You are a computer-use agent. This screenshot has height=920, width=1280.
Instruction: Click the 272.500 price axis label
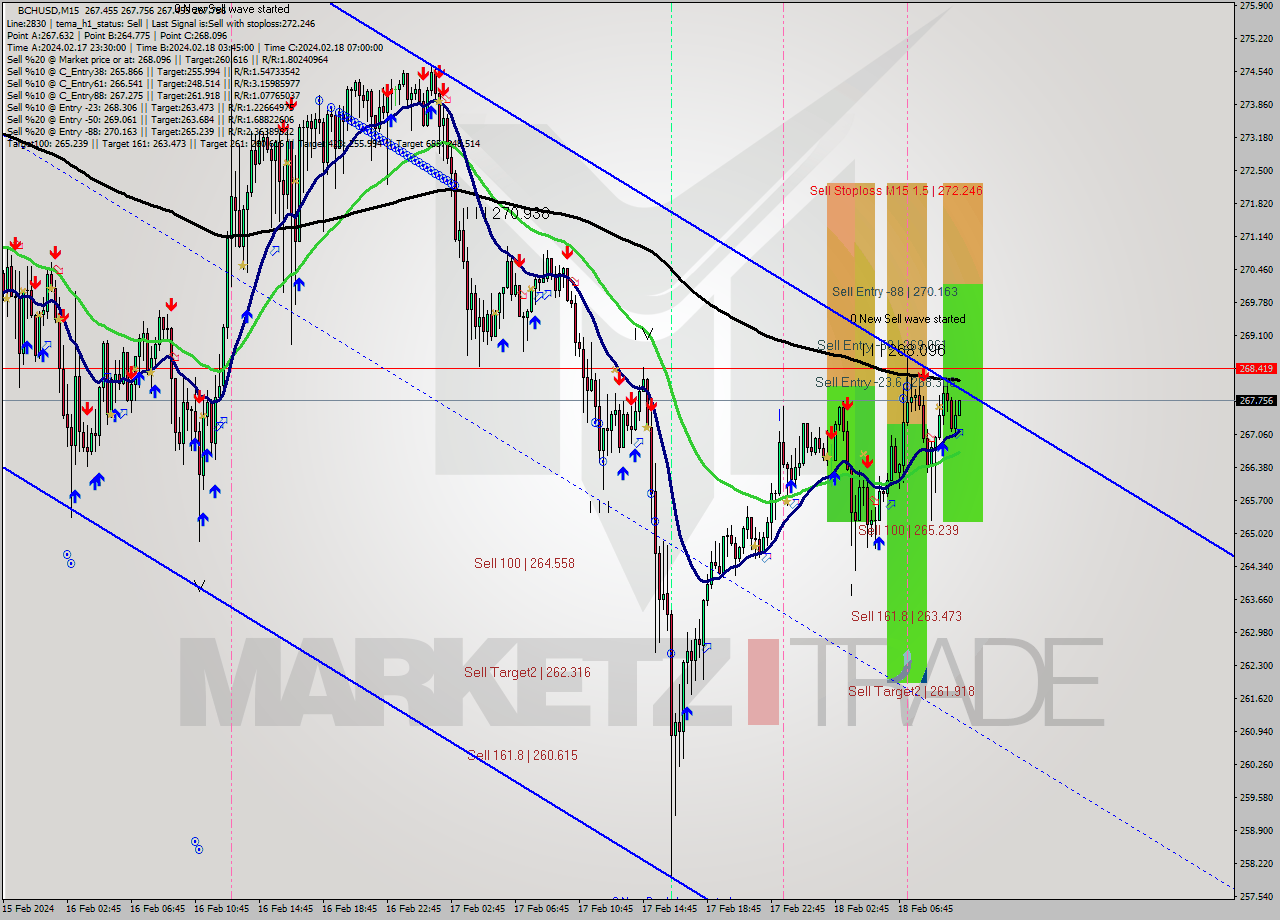click(1256, 170)
